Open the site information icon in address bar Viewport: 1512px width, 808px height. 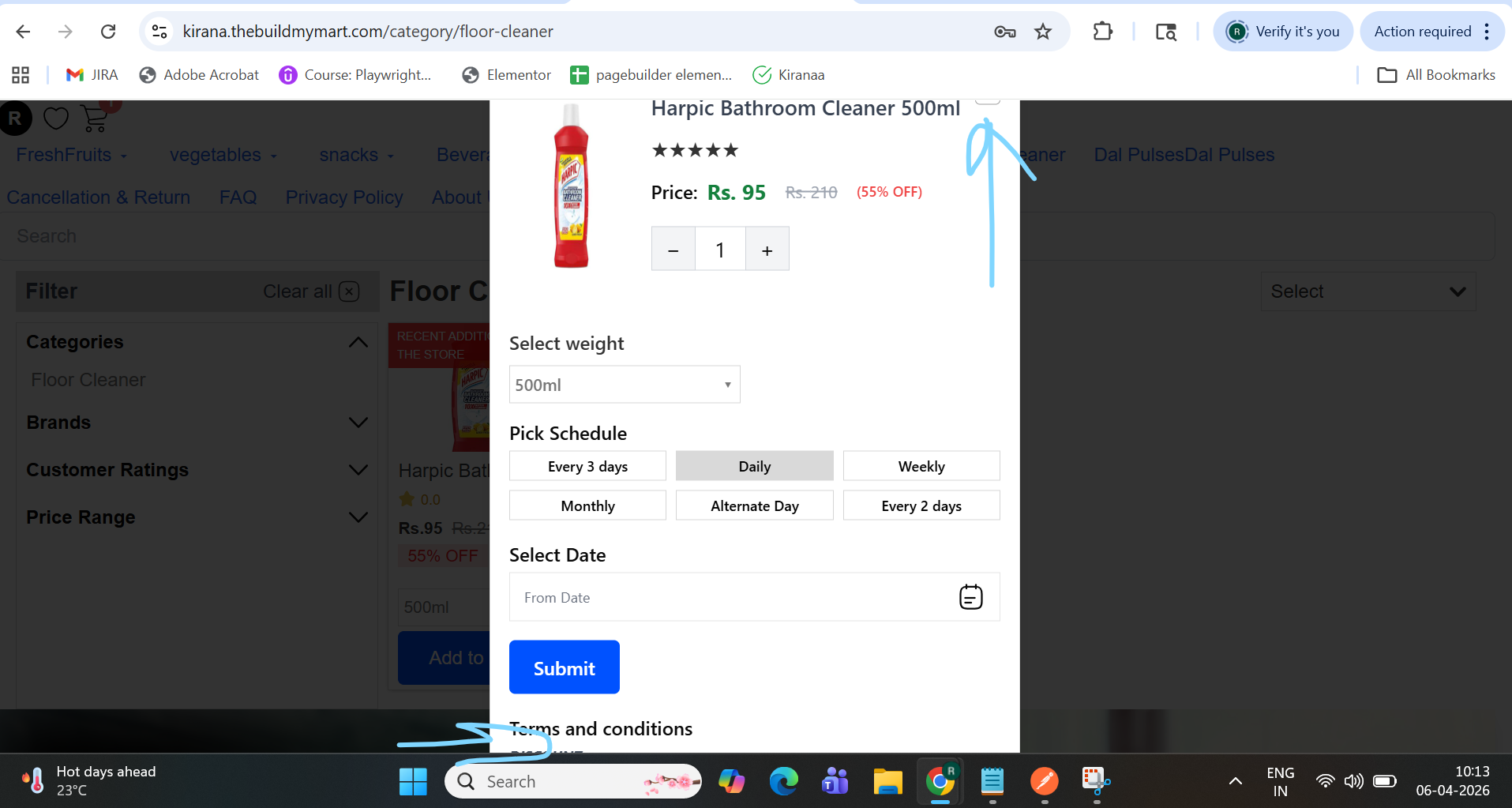(159, 32)
